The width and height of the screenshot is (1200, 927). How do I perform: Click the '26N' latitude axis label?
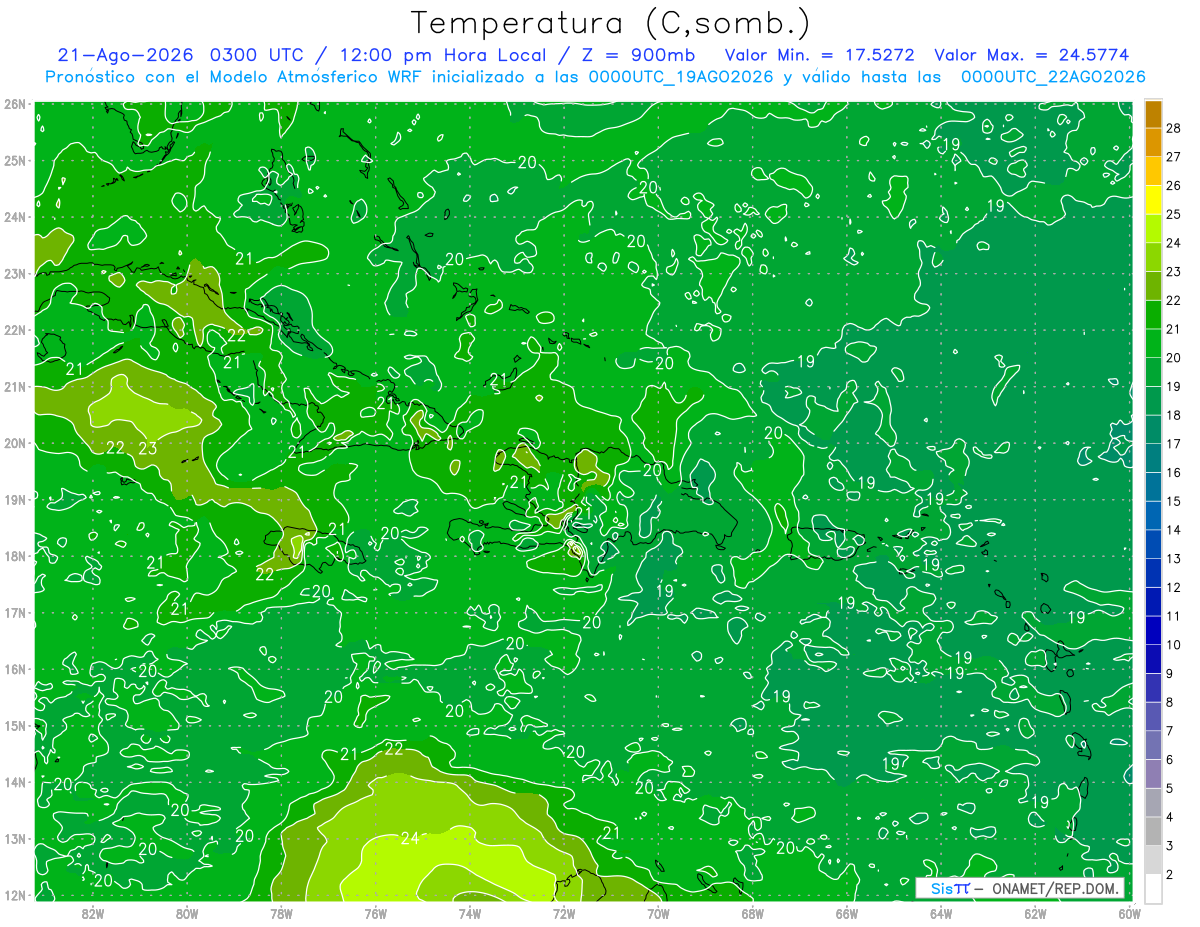coord(15,104)
